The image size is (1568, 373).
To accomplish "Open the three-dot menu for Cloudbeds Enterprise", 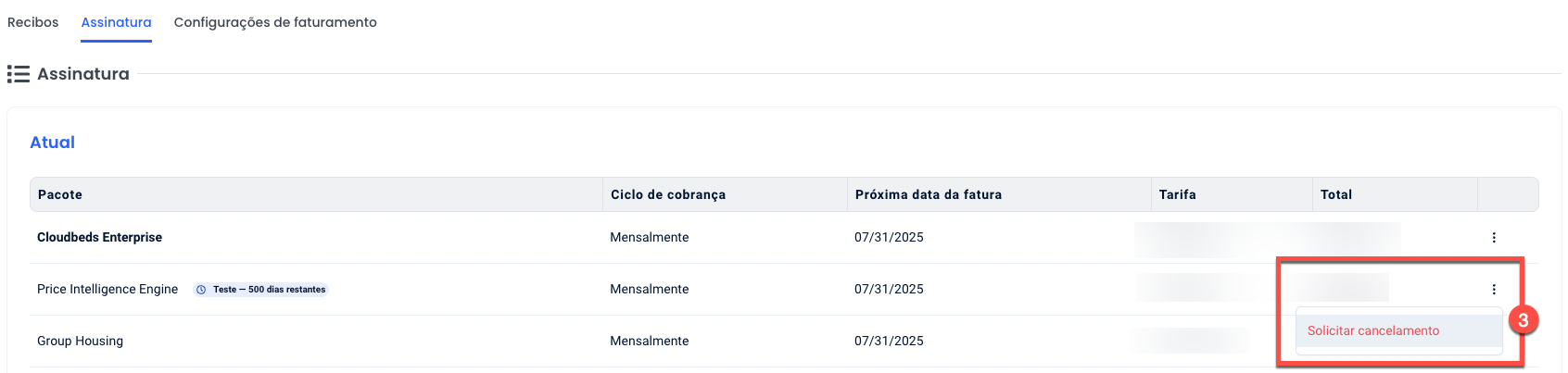I will [x=1493, y=238].
